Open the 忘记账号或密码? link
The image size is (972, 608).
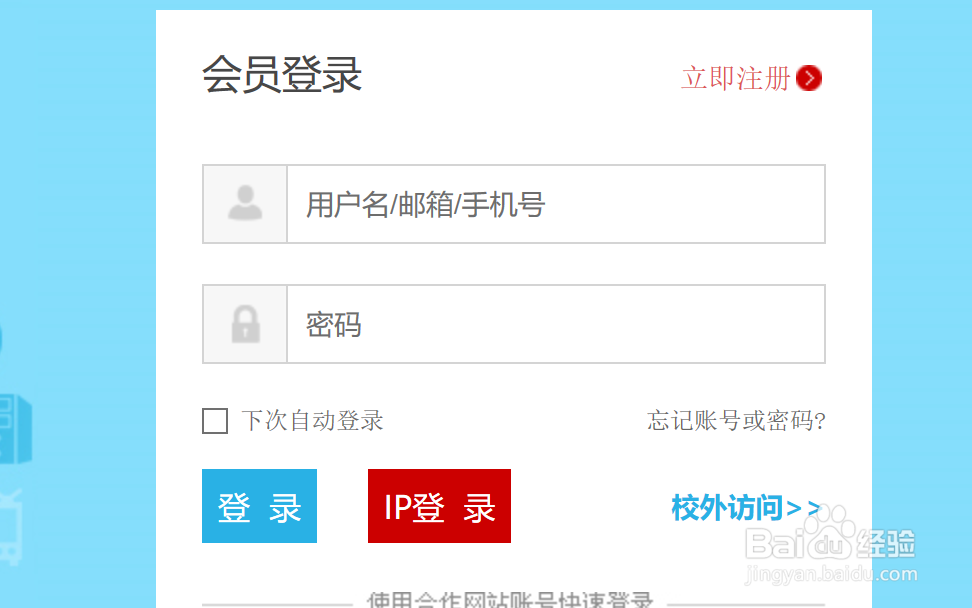click(736, 421)
